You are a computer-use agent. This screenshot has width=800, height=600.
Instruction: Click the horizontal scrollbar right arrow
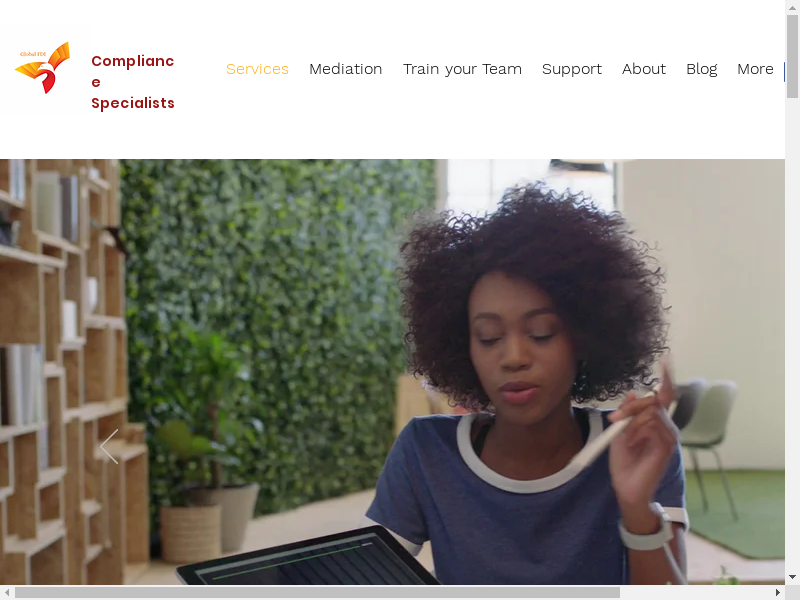[x=778, y=592]
